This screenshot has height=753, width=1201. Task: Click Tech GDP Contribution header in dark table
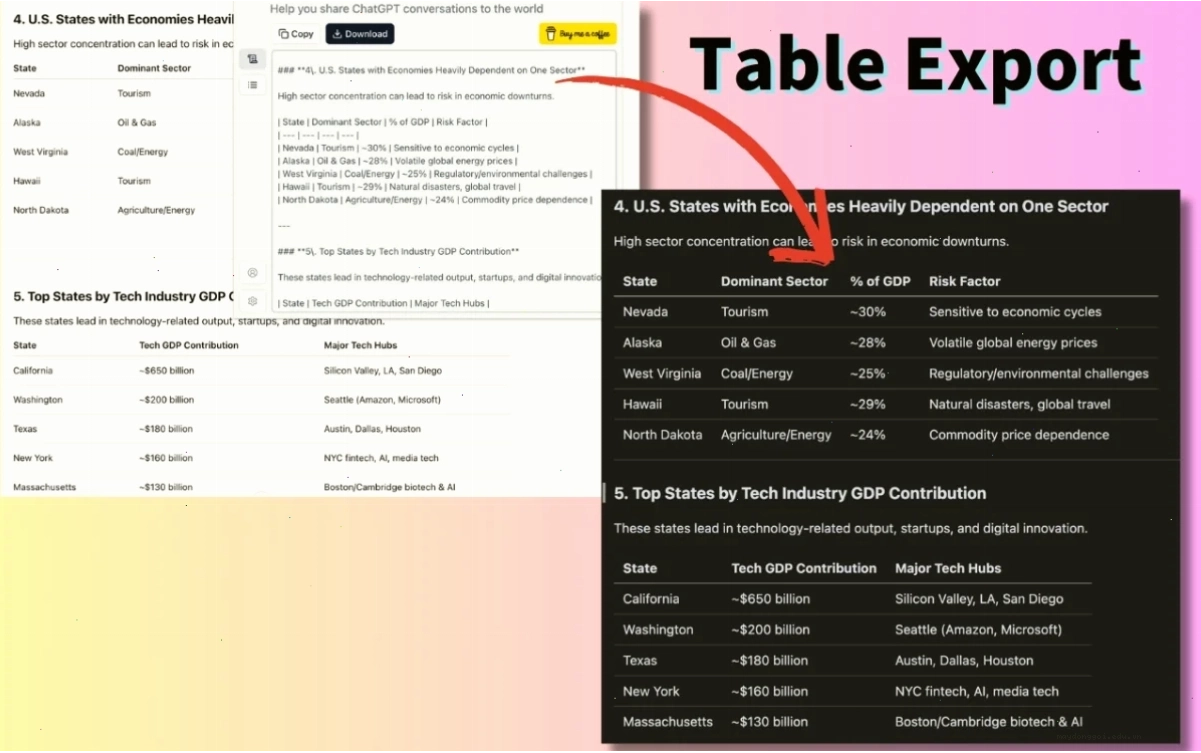pos(804,568)
